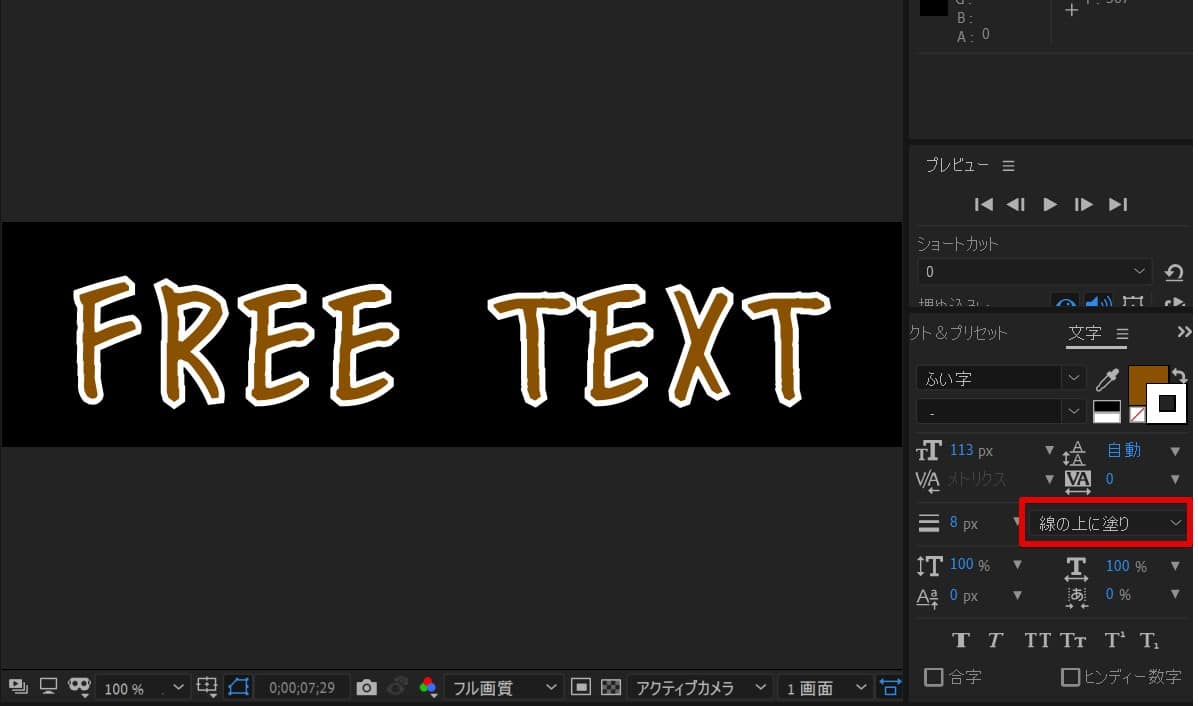
Task: Switch to the 文字 character tab
Action: coord(1085,333)
